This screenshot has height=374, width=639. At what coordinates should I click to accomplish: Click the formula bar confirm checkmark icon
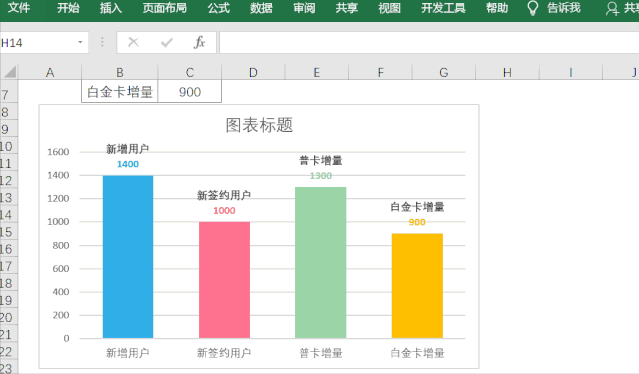click(167, 42)
